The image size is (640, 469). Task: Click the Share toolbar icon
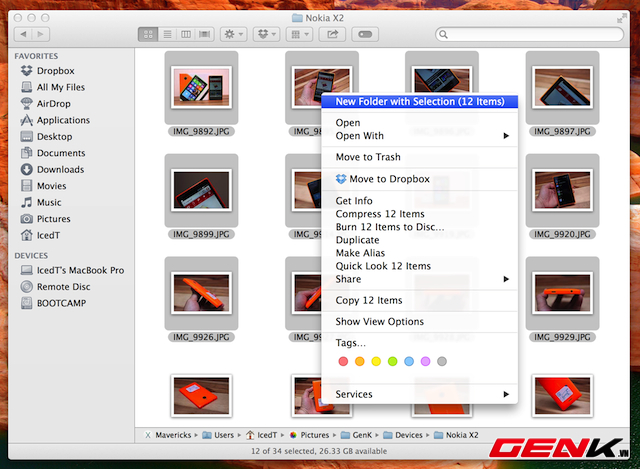[x=332, y=34]
